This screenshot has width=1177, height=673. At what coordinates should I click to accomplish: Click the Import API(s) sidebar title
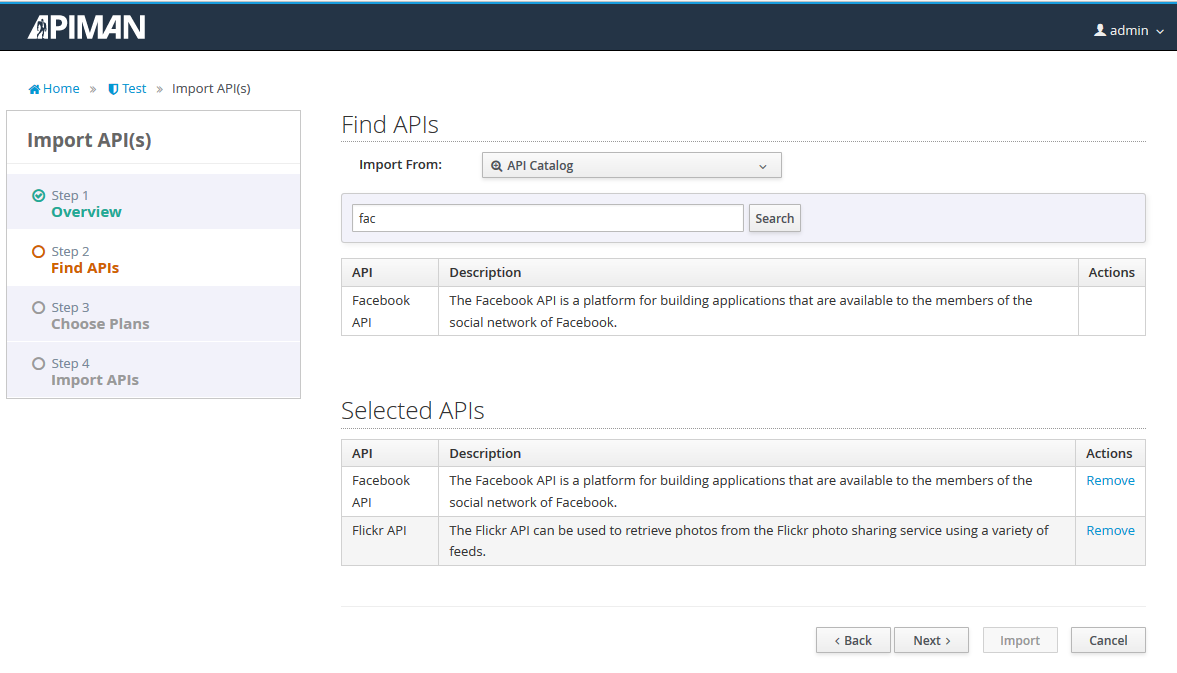tap(89, 140)
